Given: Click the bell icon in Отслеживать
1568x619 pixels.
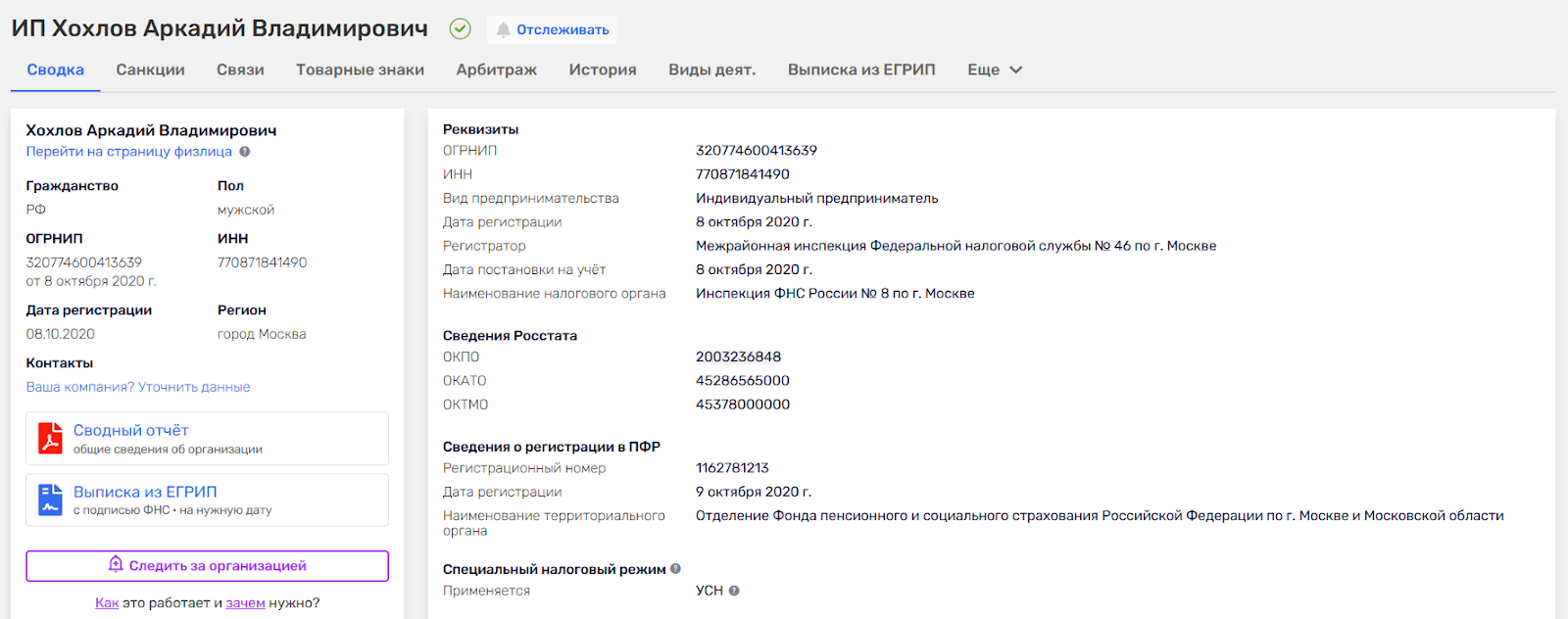Looking at the screenshot, I should pyautogui.click(x=504, y=30).
